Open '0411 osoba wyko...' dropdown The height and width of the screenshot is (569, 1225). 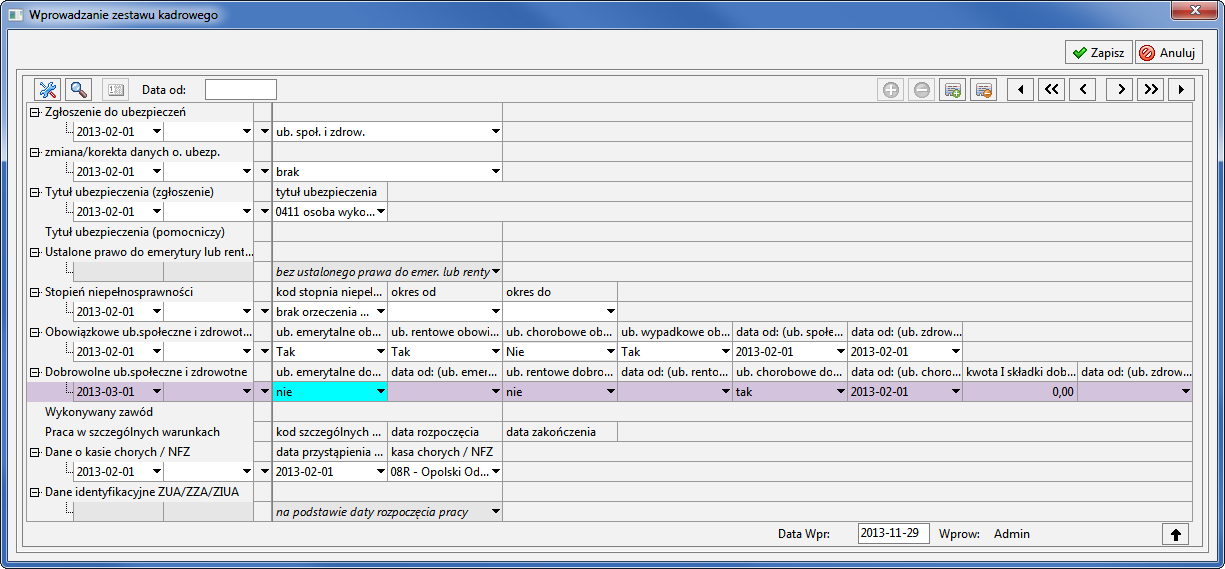pyautogui.click(x=381, y=212)
